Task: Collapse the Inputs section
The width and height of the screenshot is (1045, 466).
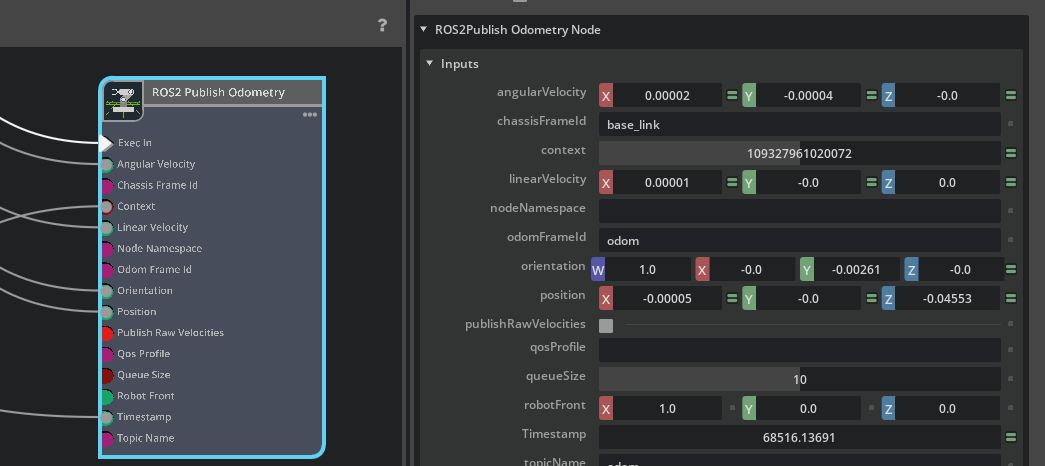Action: pyautogui.click(x=430, y=63)
